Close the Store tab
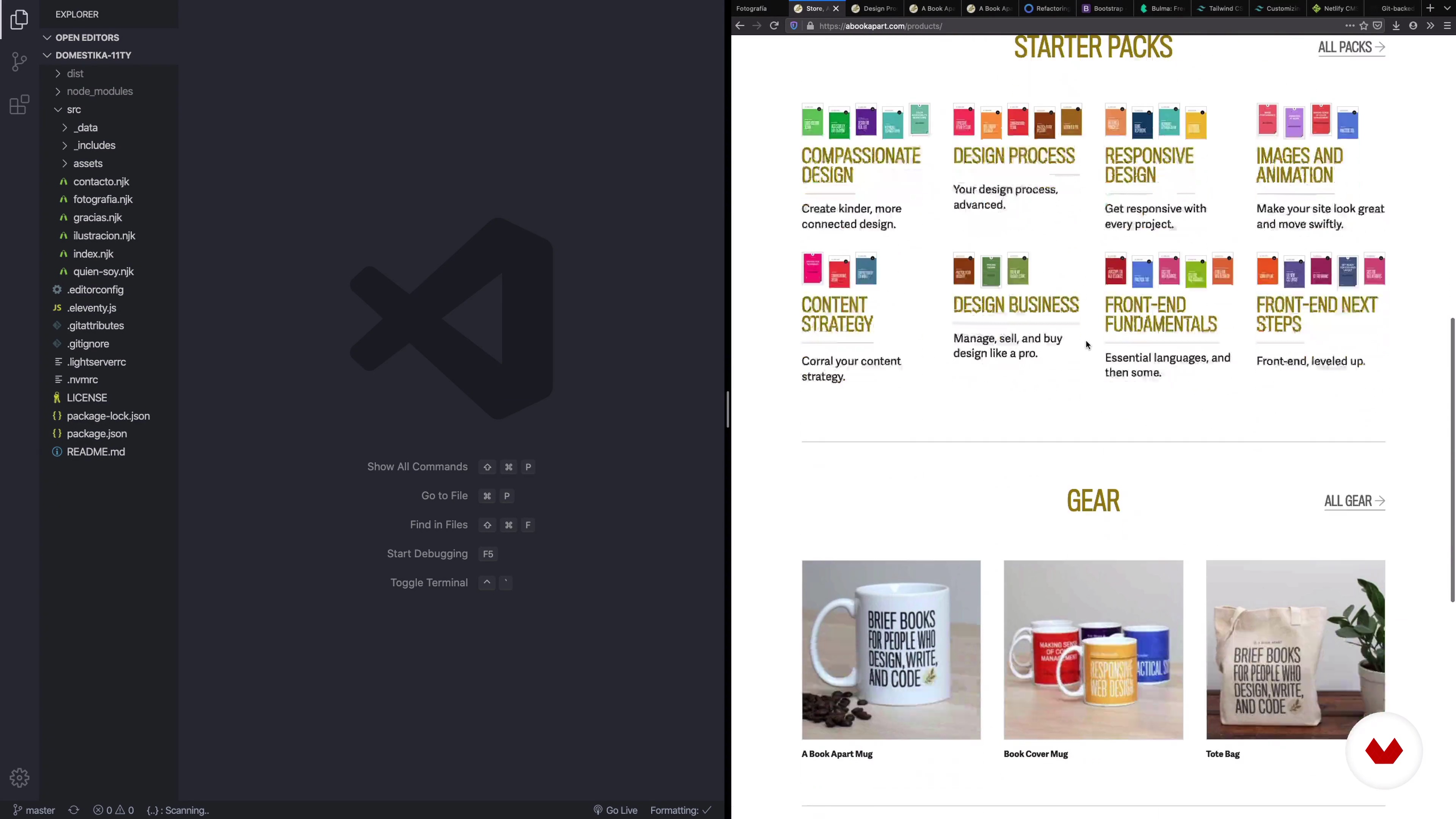 coord(836,8)
